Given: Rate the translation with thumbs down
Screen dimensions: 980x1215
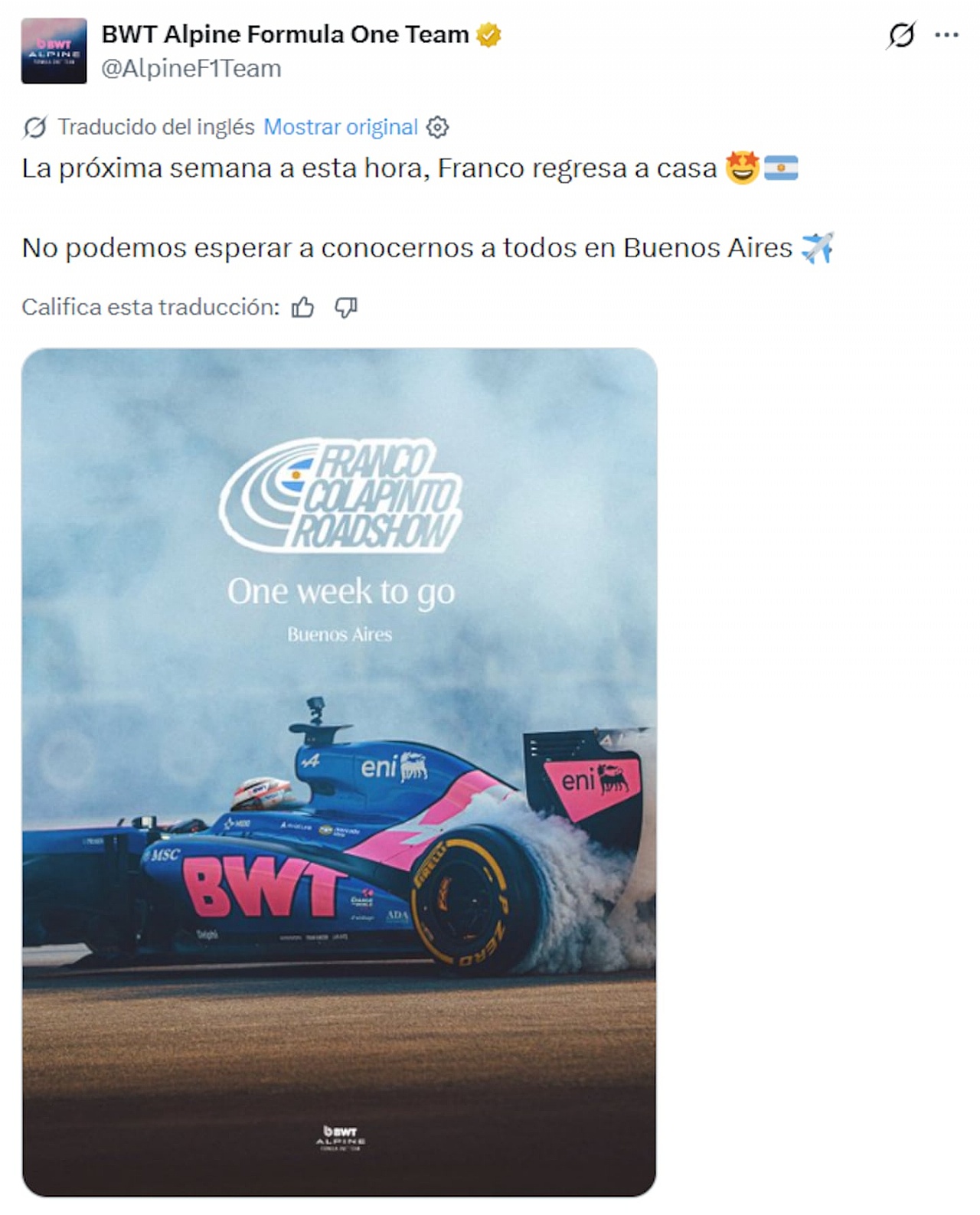Looking at the screenshot, I should pos(346,308).
